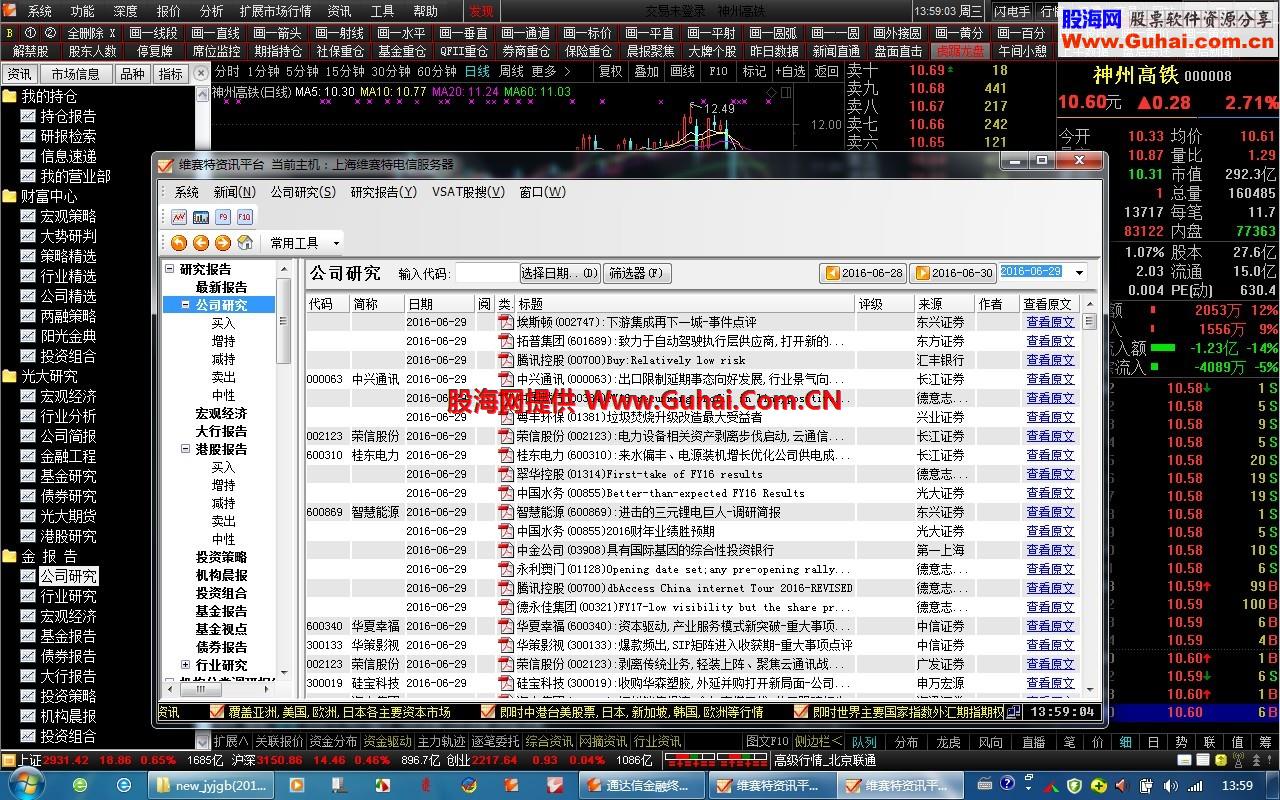Open the 常用工具 dropdown
This screenshot has width=1280, height=800.
point(304,243)
